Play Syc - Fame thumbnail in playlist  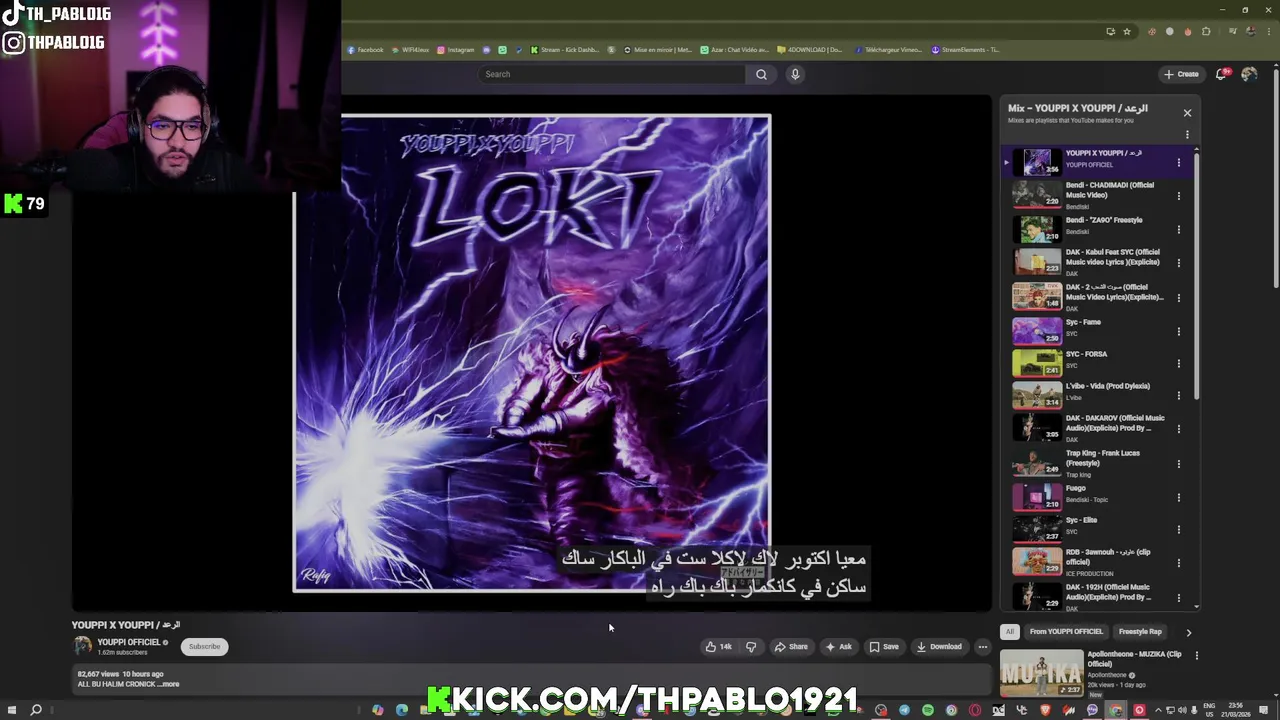[x=1037, y=330]
